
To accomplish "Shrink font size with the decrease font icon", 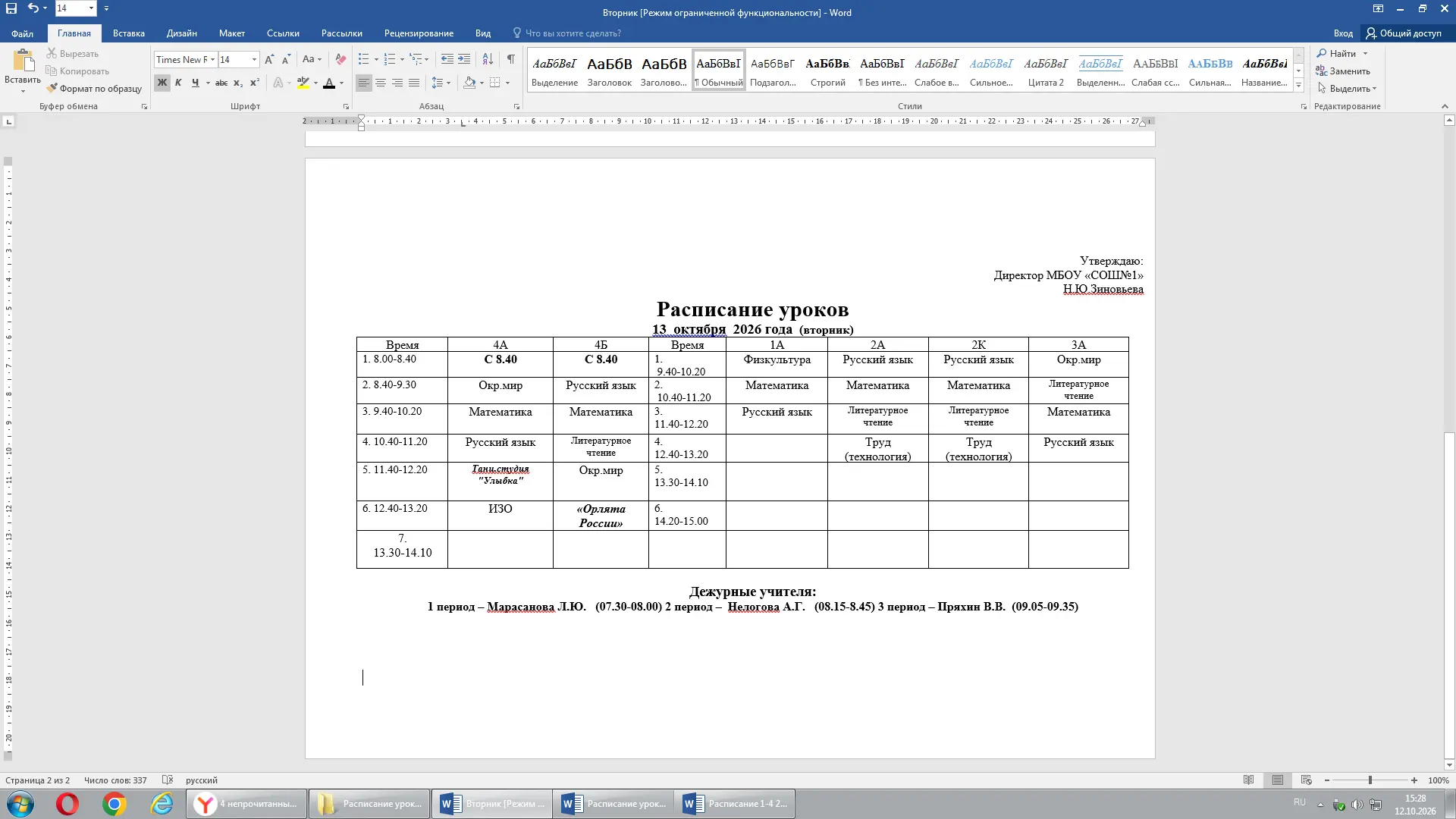I will 286,59.
